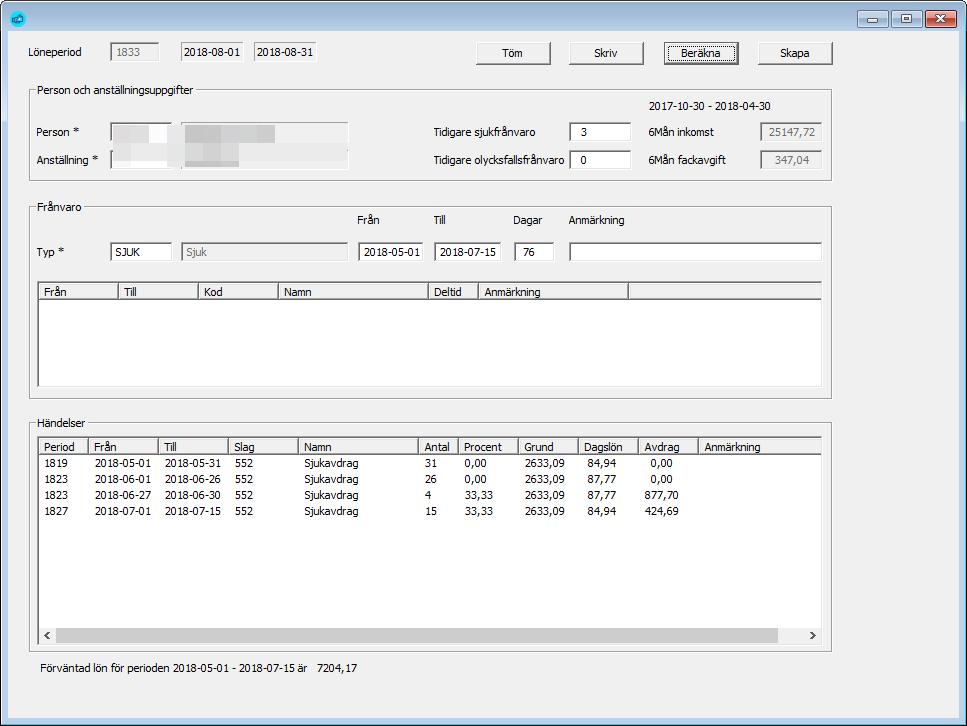The image size is (967, 726).
Task: Click the Person code input field
Action: [141, 132]
